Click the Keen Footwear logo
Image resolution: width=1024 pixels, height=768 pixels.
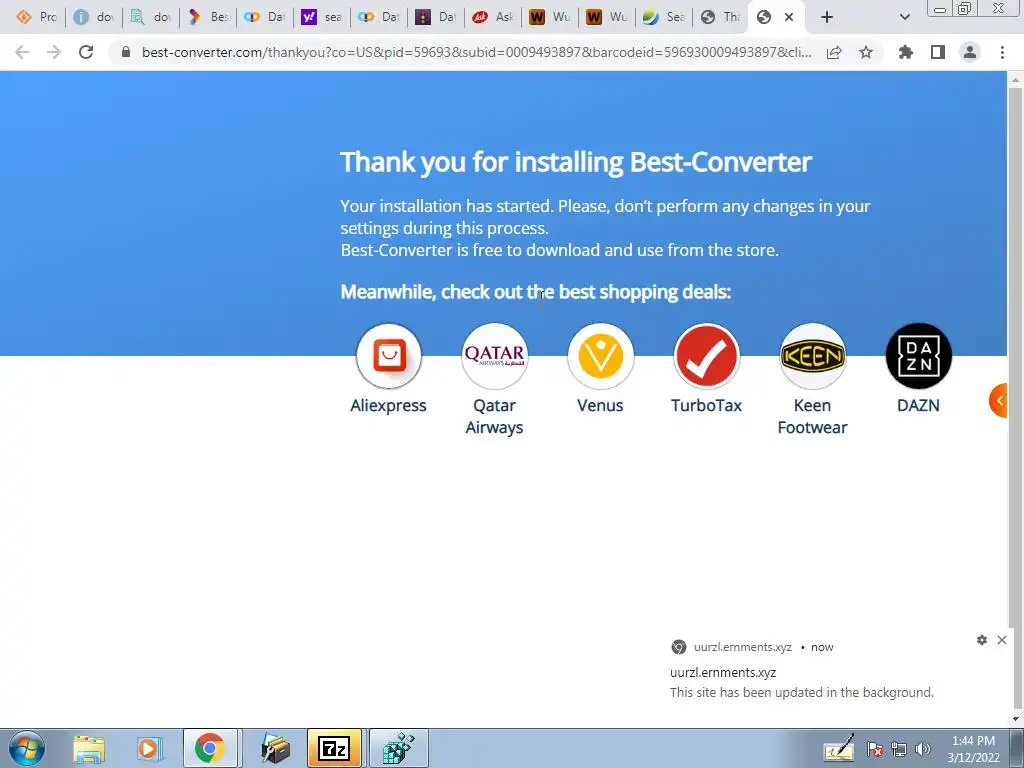[x=812, y=356]
